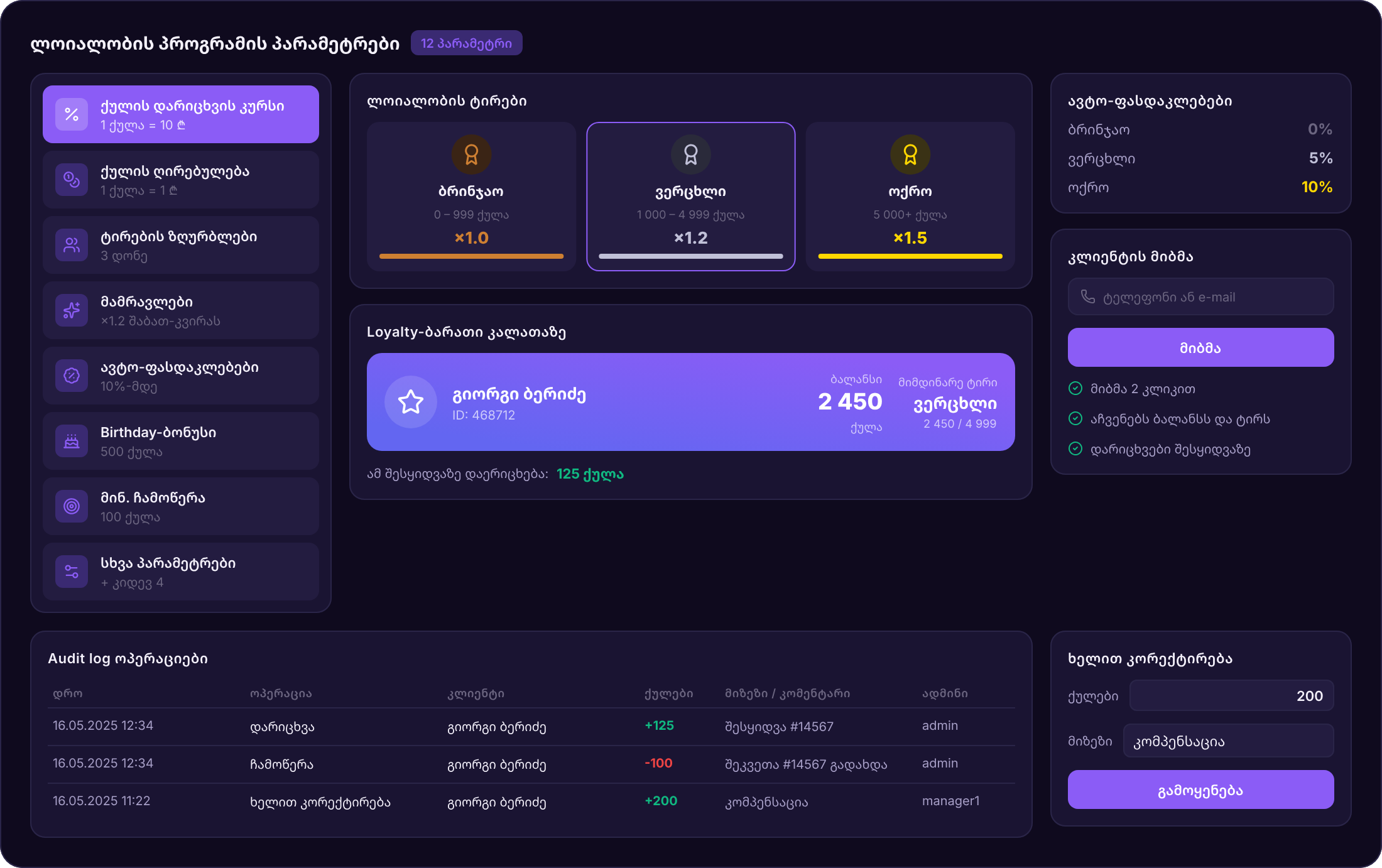Open the ქულის ღირებულება parameter
This screenshot has width=1382, height=868.
181,180
